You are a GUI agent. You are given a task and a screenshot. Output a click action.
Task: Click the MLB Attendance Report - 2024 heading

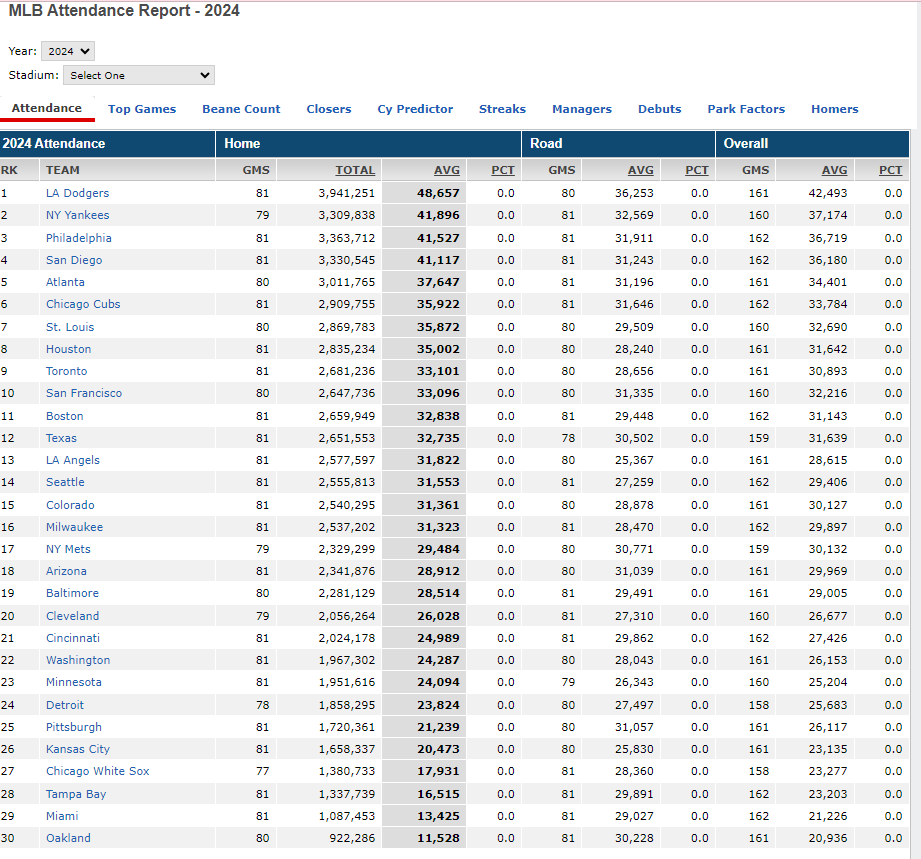tap(124, 11)
